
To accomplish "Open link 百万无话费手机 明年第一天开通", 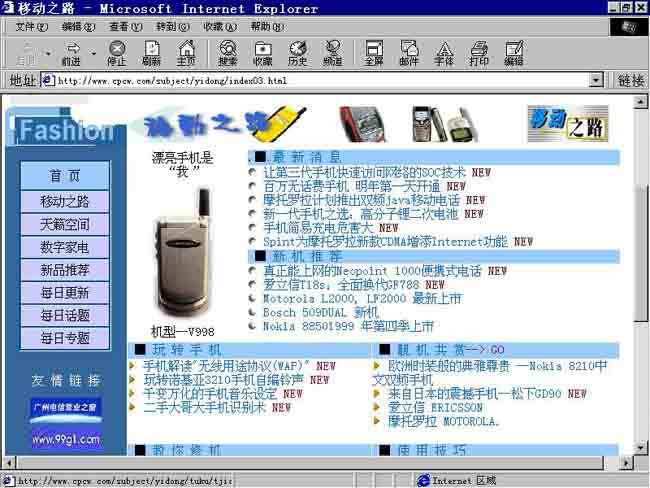I will coord(352,186).
